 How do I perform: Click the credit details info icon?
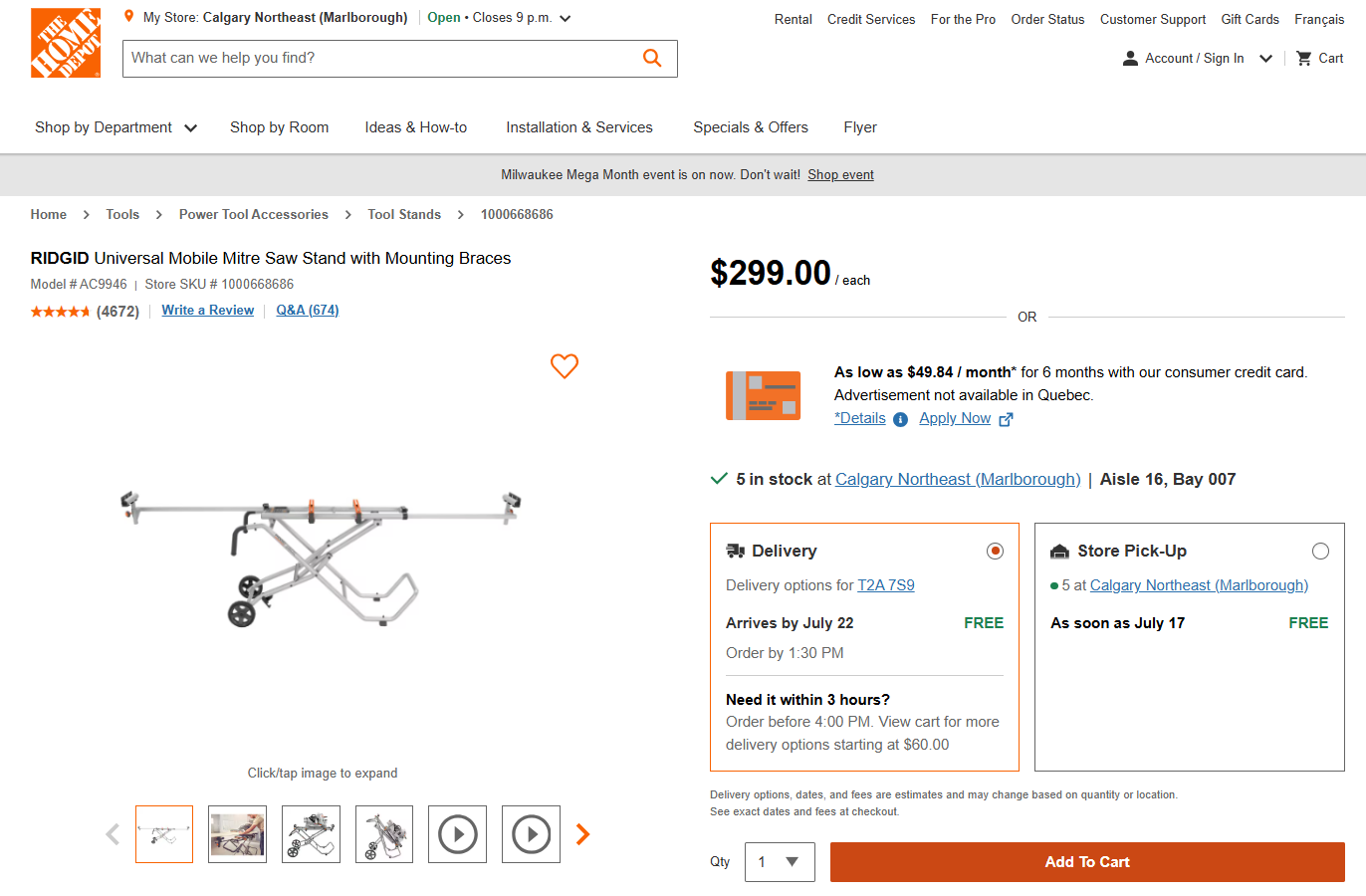click(900, 419)
